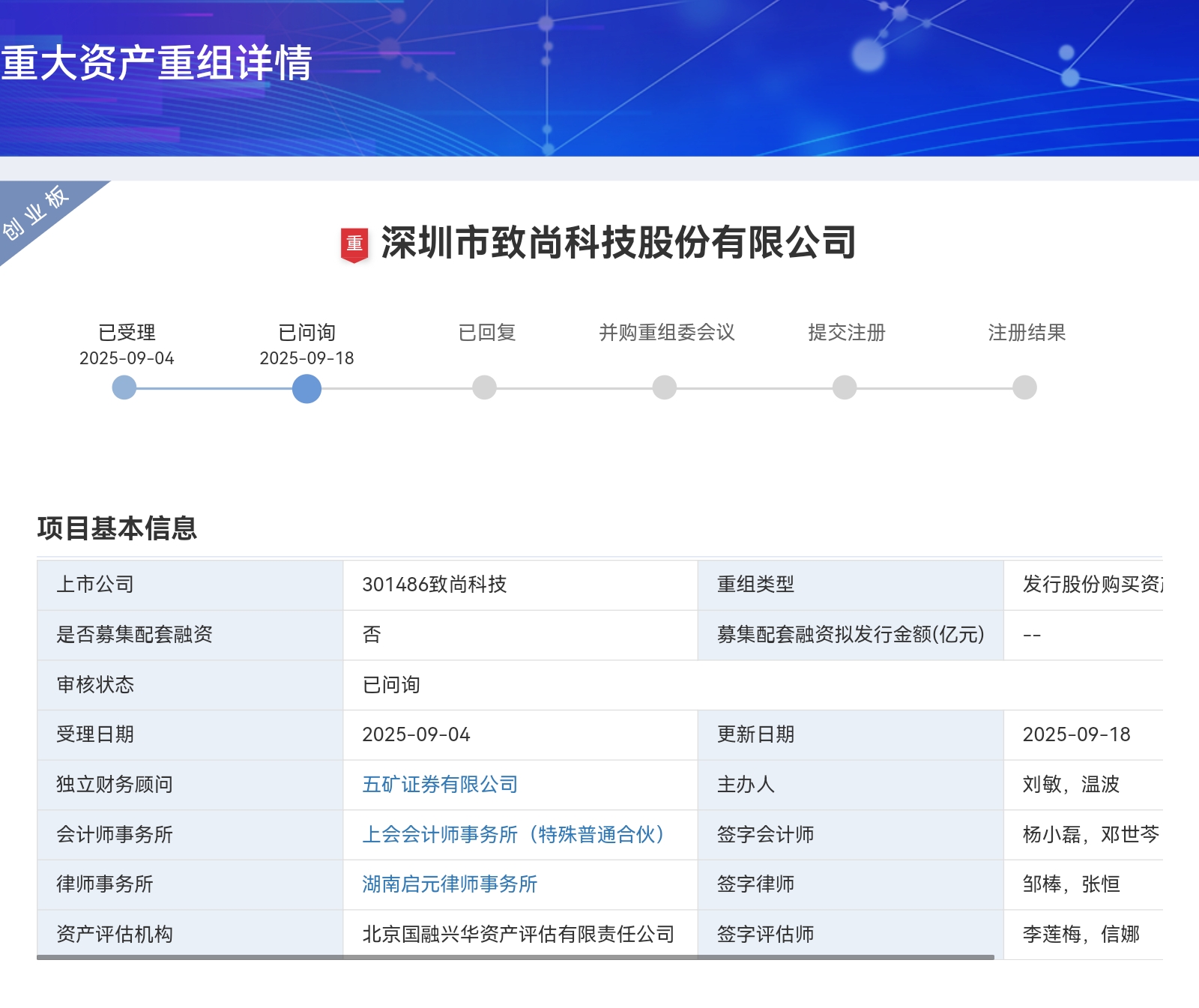The width and height of the screenshot is (1199, 1008).
Task: Open the 湖南启元律师事务所 link
Action: tap(450, 884)
